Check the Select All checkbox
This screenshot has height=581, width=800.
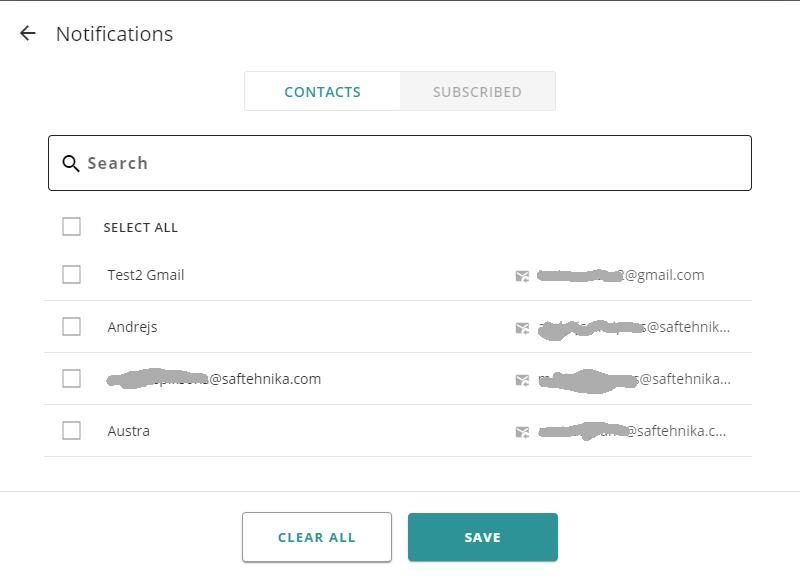pyautogui.click(x=71, y=226)
